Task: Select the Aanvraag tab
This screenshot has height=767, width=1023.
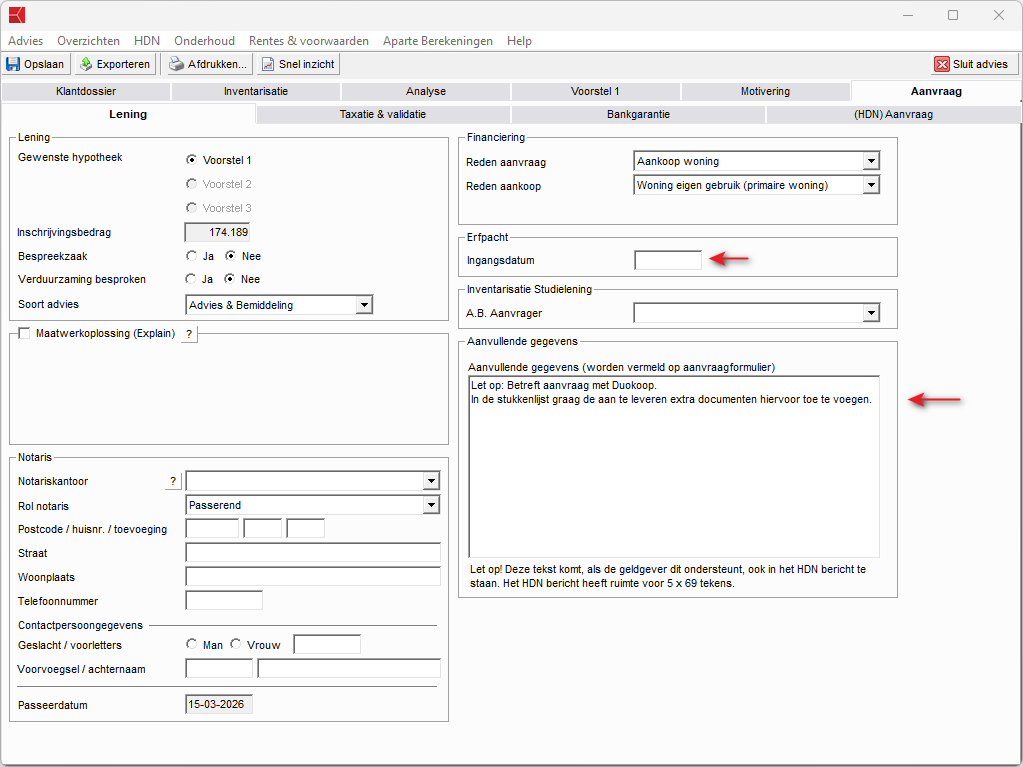Action: click(x=936, y=91)
